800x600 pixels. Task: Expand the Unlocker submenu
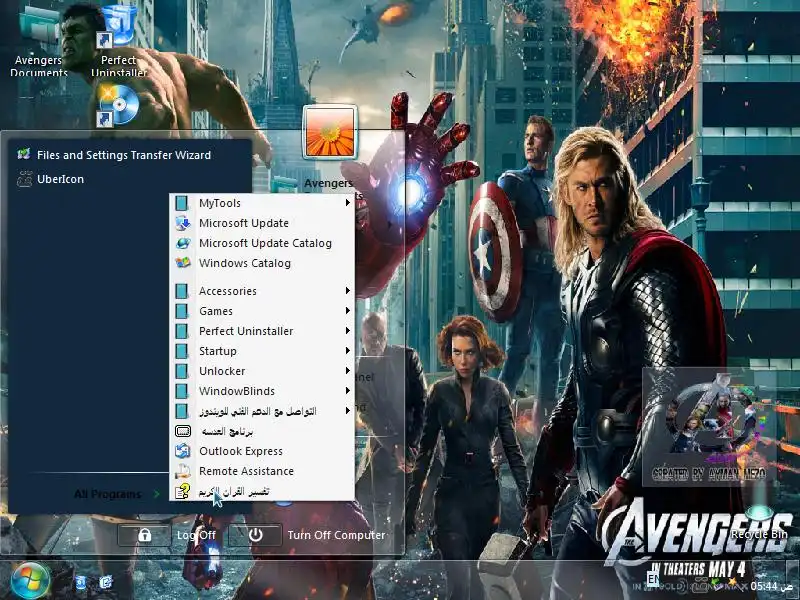262,371
